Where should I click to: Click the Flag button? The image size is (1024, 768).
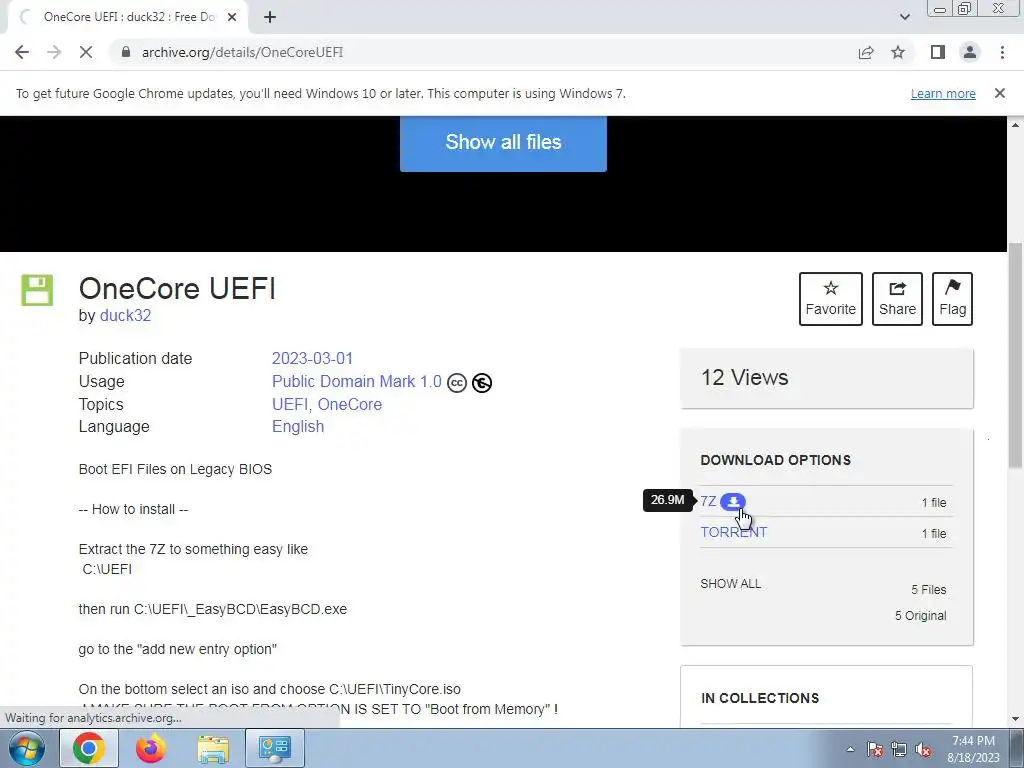pos(952,298)
